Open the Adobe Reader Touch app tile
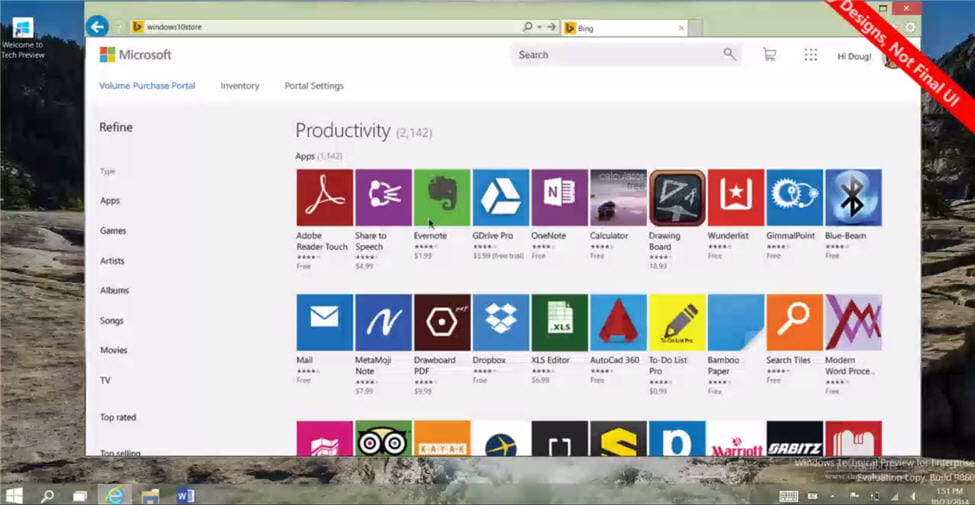The width and height of the screenshot is (975, 505). [325, 198]
